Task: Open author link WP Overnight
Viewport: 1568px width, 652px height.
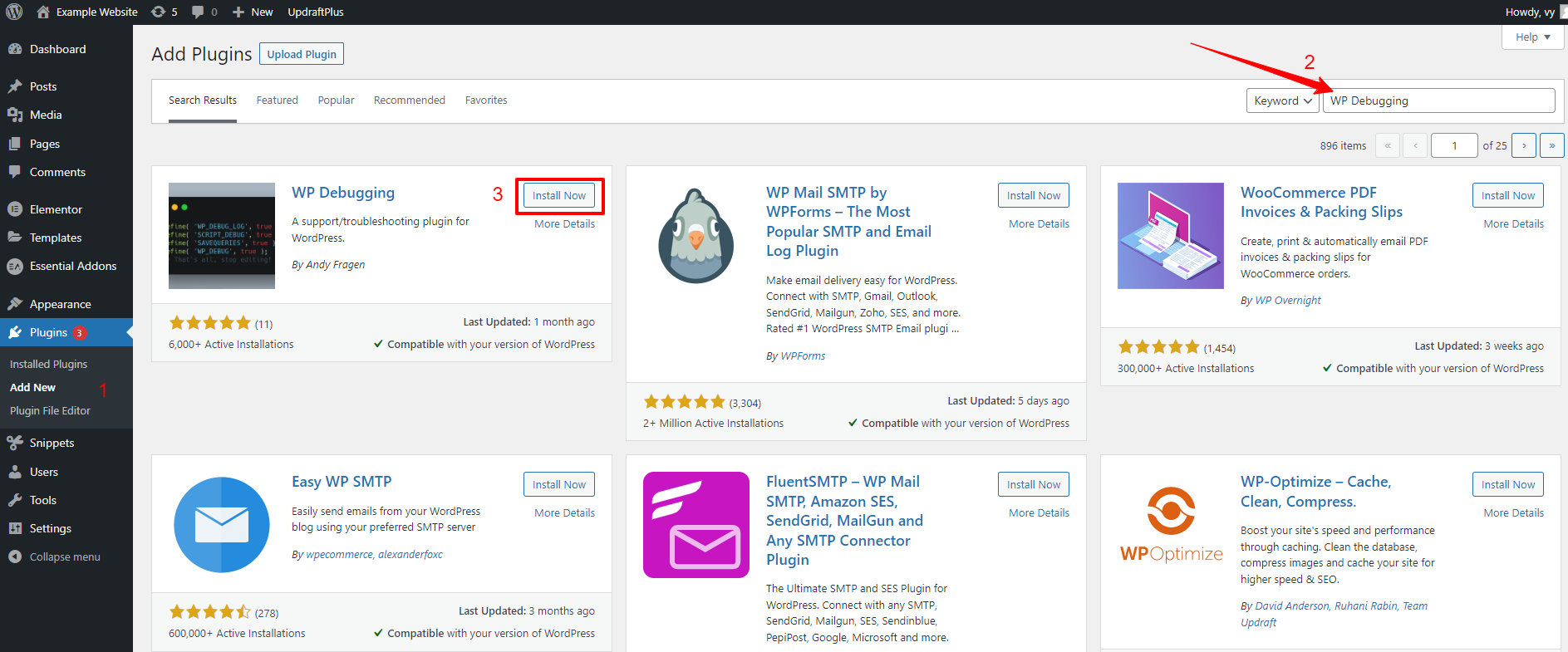Action: (1288, 300)
